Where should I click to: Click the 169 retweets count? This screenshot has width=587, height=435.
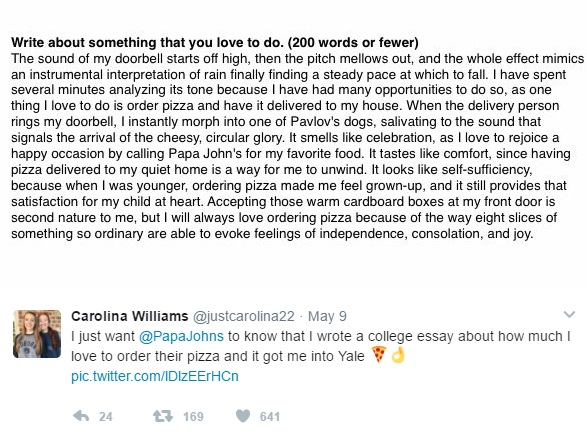pos(193,417)
